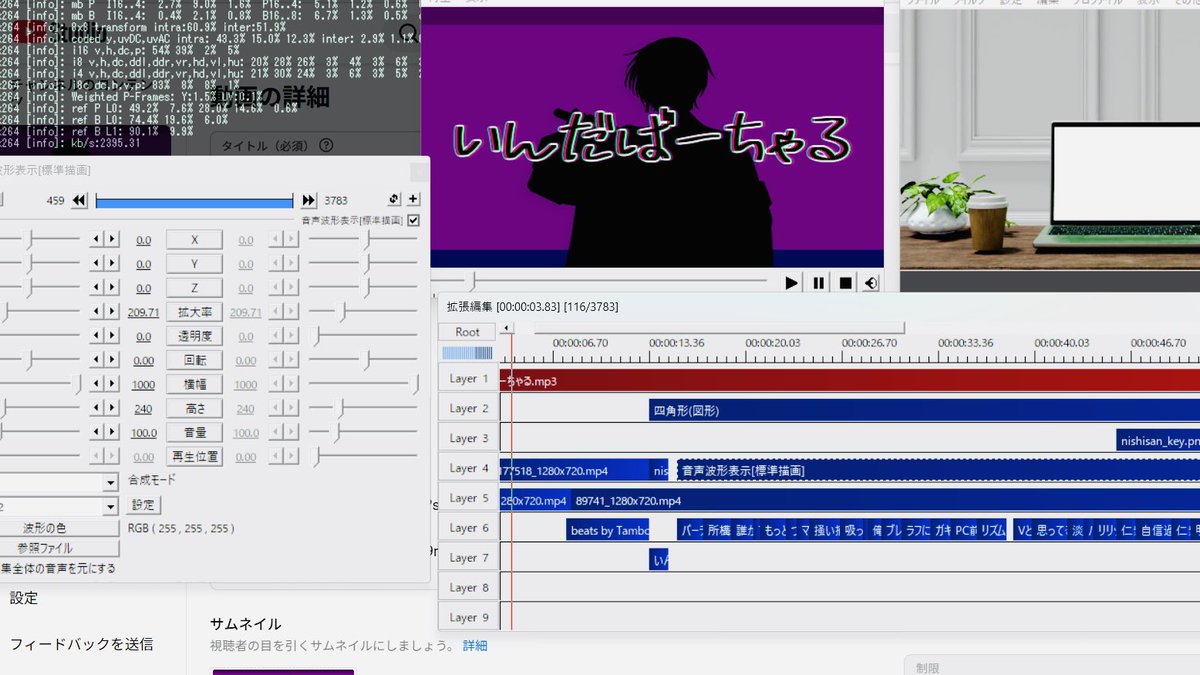Decrease 回転 value with its left arrow
This screenshot has width=1200, height=675.
click(96, 360)
